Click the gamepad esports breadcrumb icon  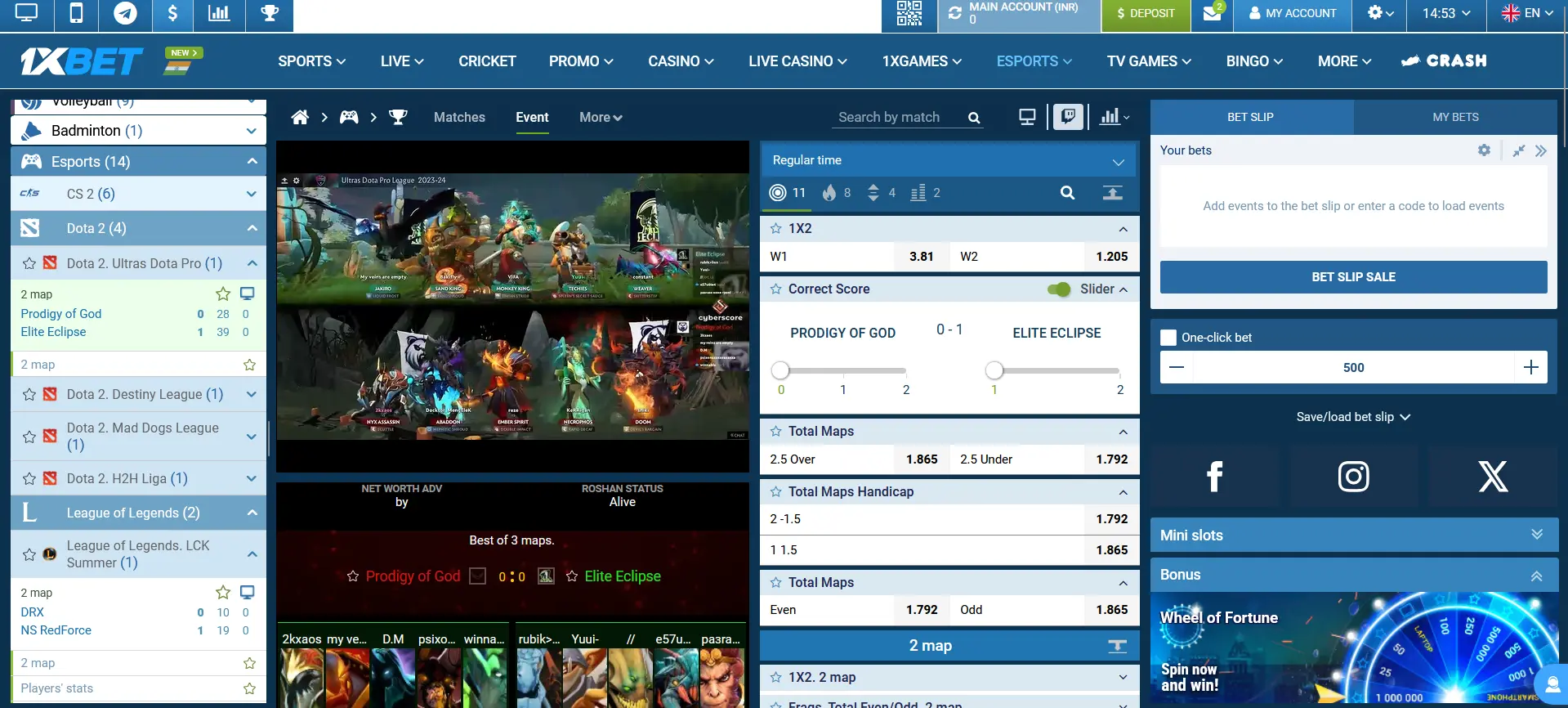pos(349,117)
